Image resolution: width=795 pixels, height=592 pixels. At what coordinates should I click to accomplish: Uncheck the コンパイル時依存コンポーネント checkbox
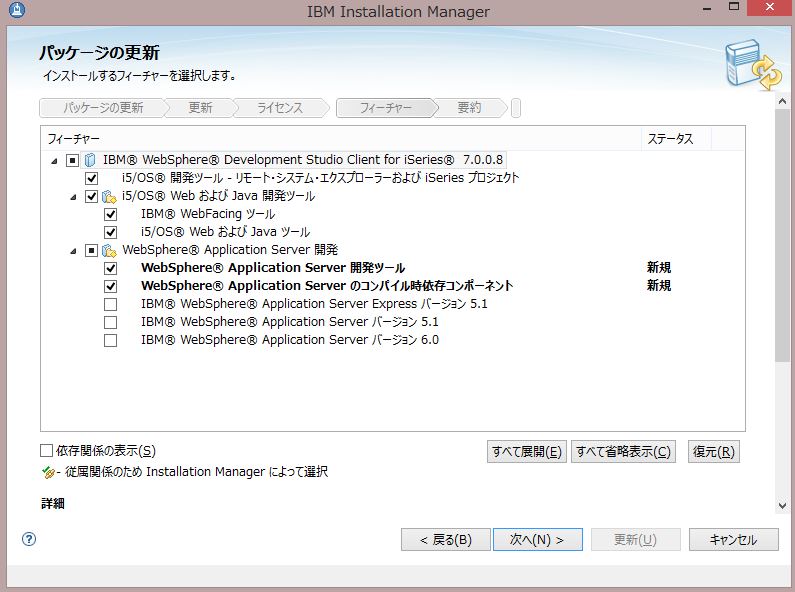tap(110, 286)
